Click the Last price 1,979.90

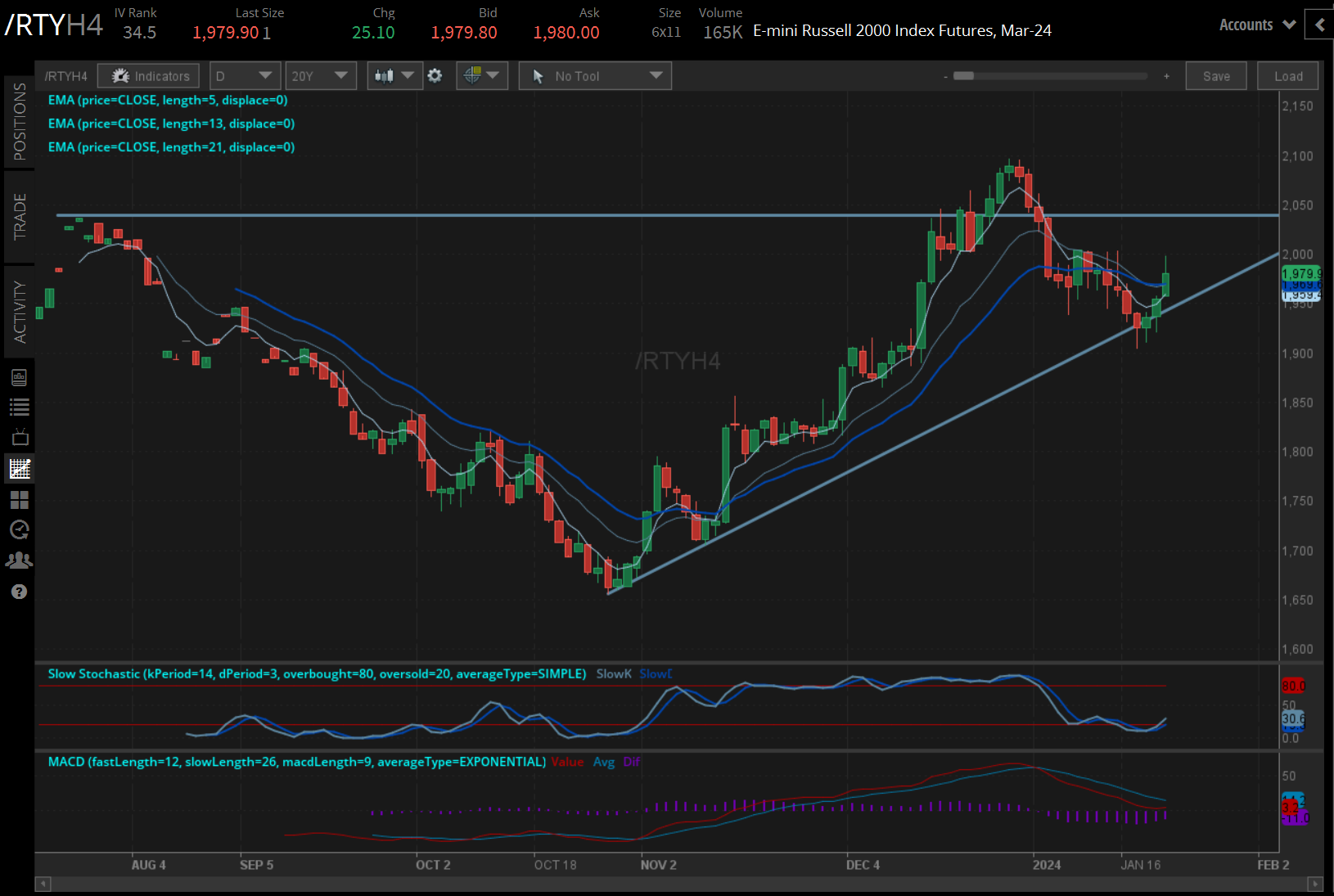tap(226, 33)
